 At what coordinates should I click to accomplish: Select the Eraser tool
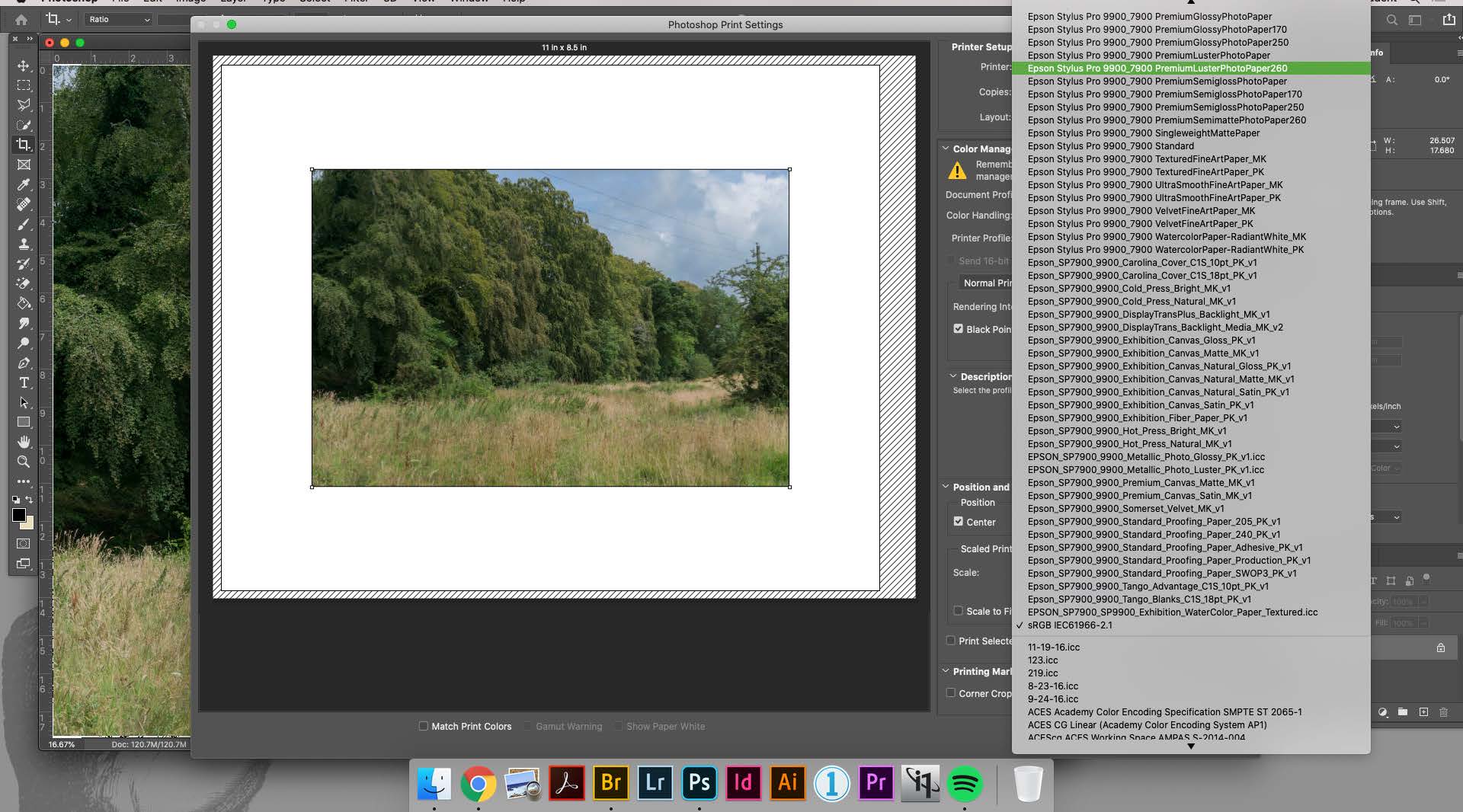(24, 283)
